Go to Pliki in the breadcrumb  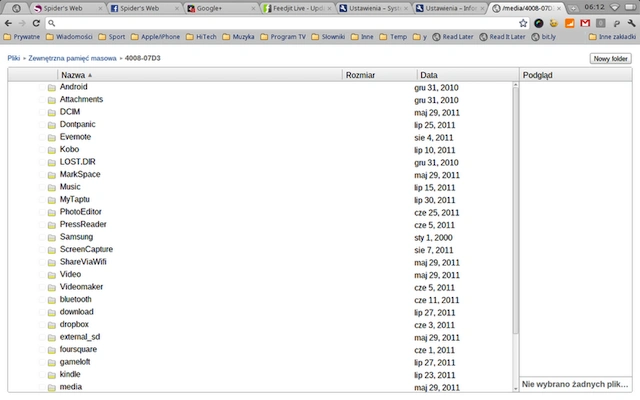(13, 58)
